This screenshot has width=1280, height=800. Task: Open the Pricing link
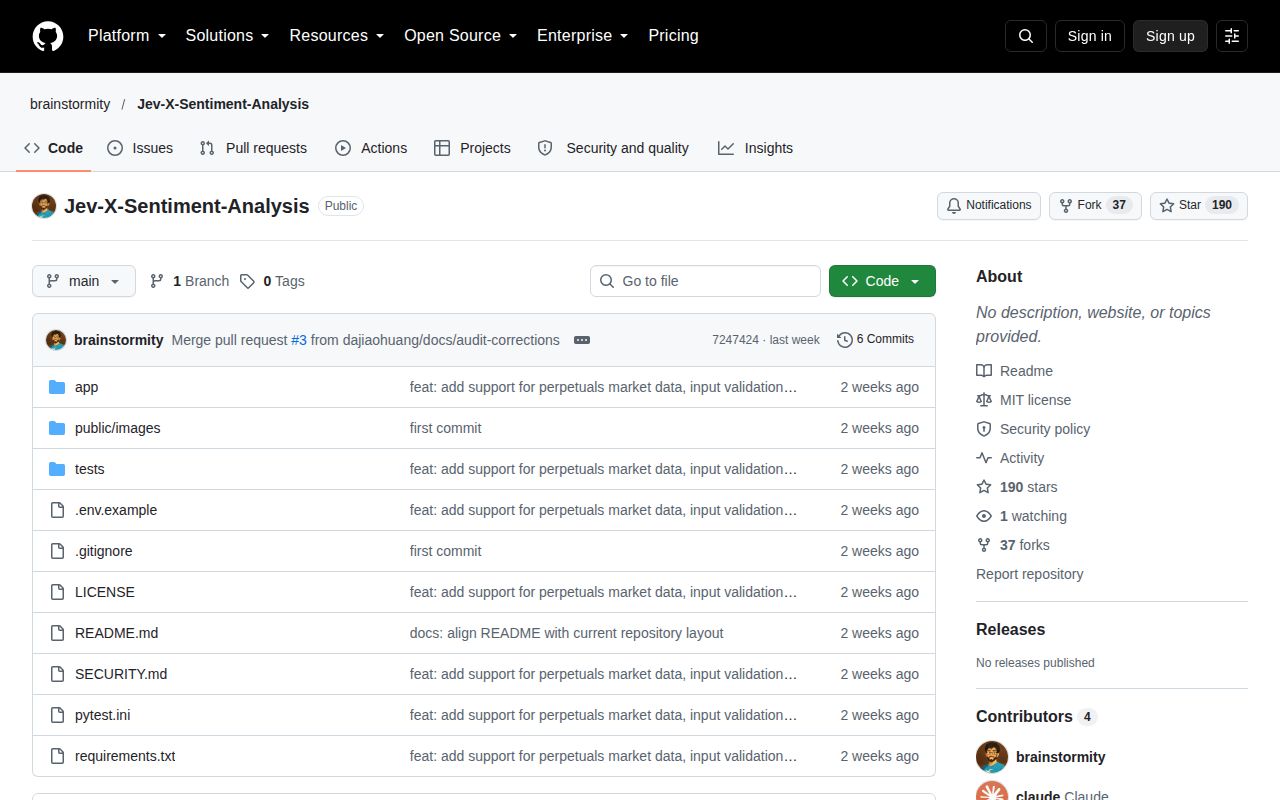point(673,36)
